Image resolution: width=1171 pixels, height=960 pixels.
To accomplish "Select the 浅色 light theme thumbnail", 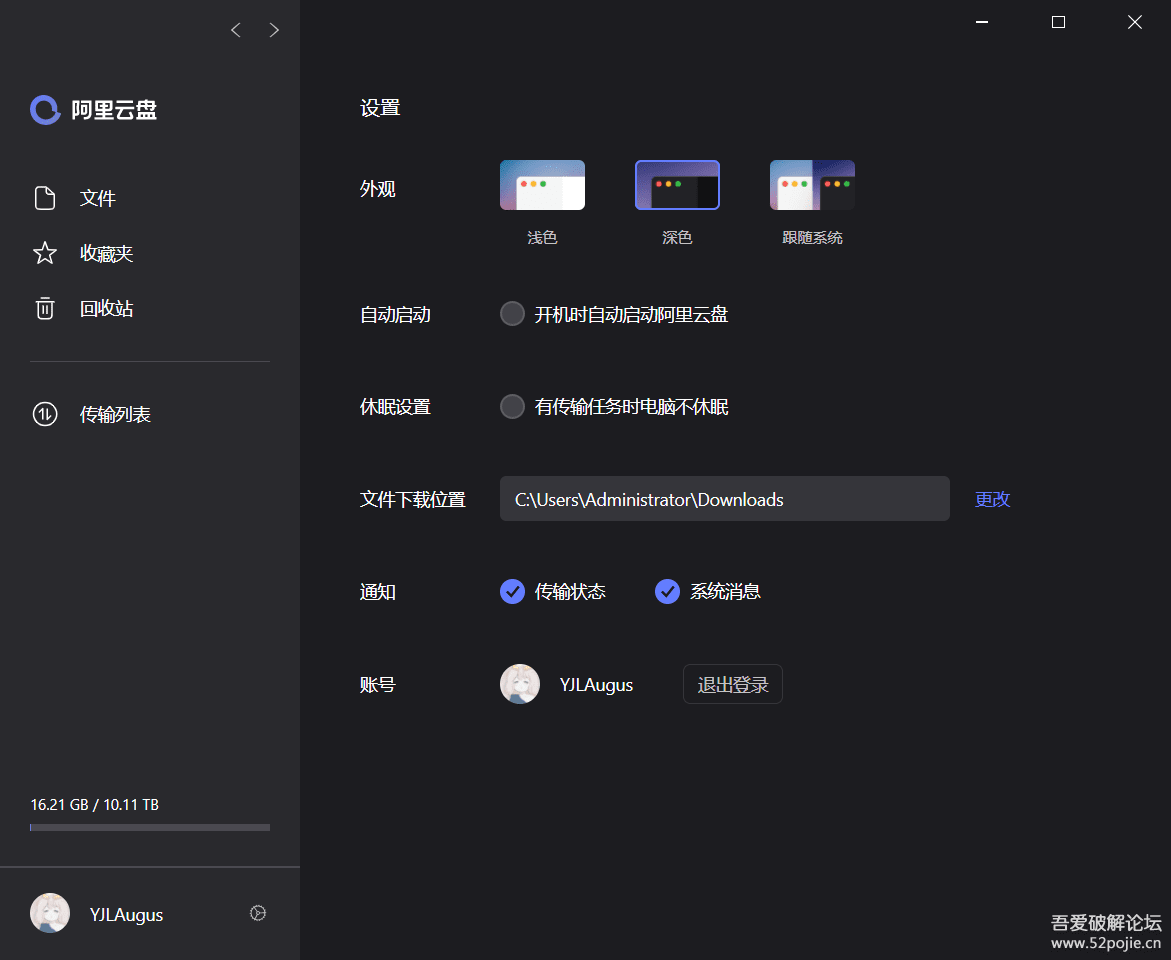I will (542, 185).
